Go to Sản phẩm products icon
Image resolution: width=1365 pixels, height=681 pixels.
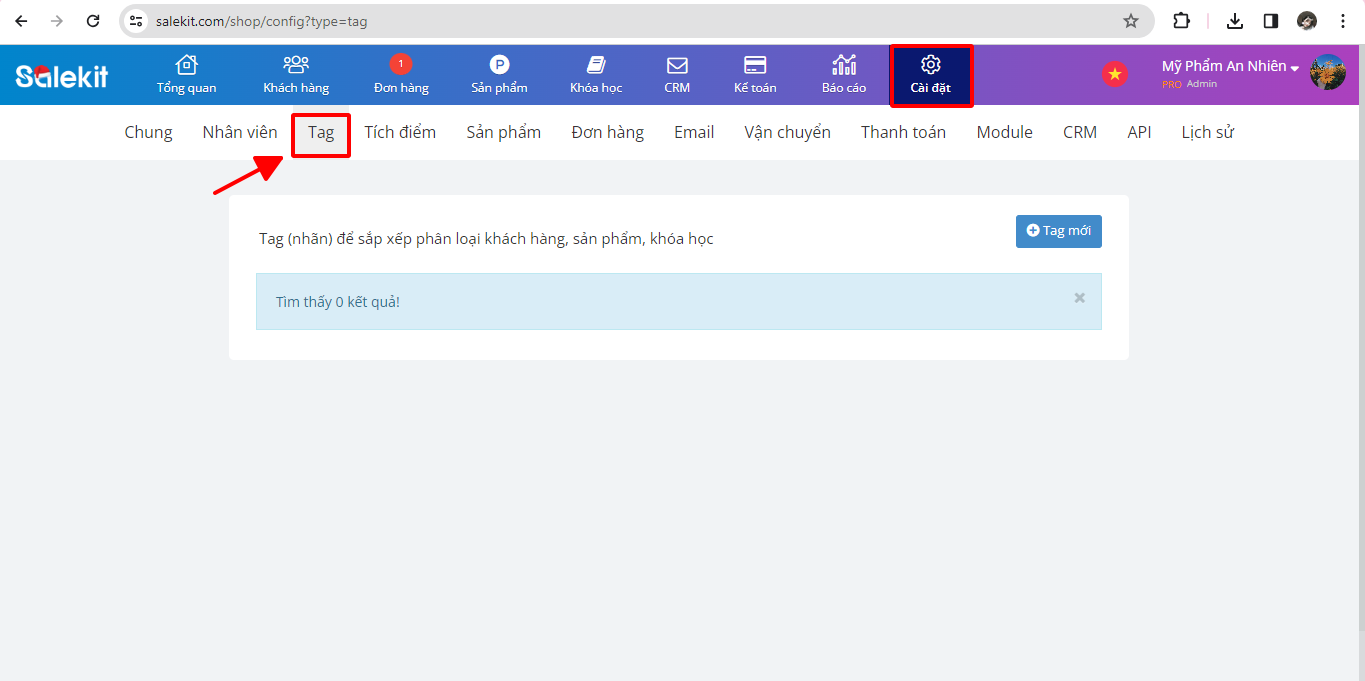click(499, 66)
